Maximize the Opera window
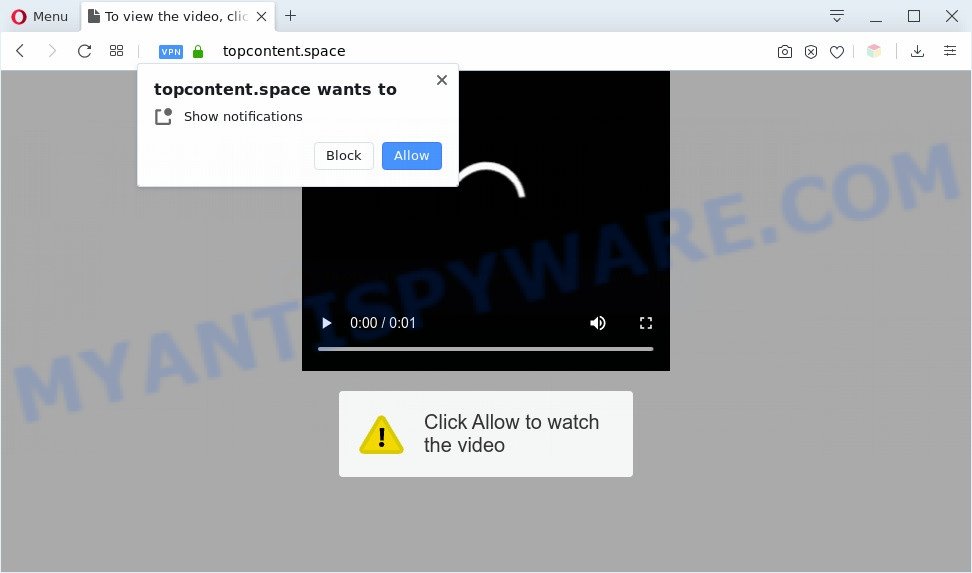The width and height of the screenshot is (972, 573). point(914,16)
